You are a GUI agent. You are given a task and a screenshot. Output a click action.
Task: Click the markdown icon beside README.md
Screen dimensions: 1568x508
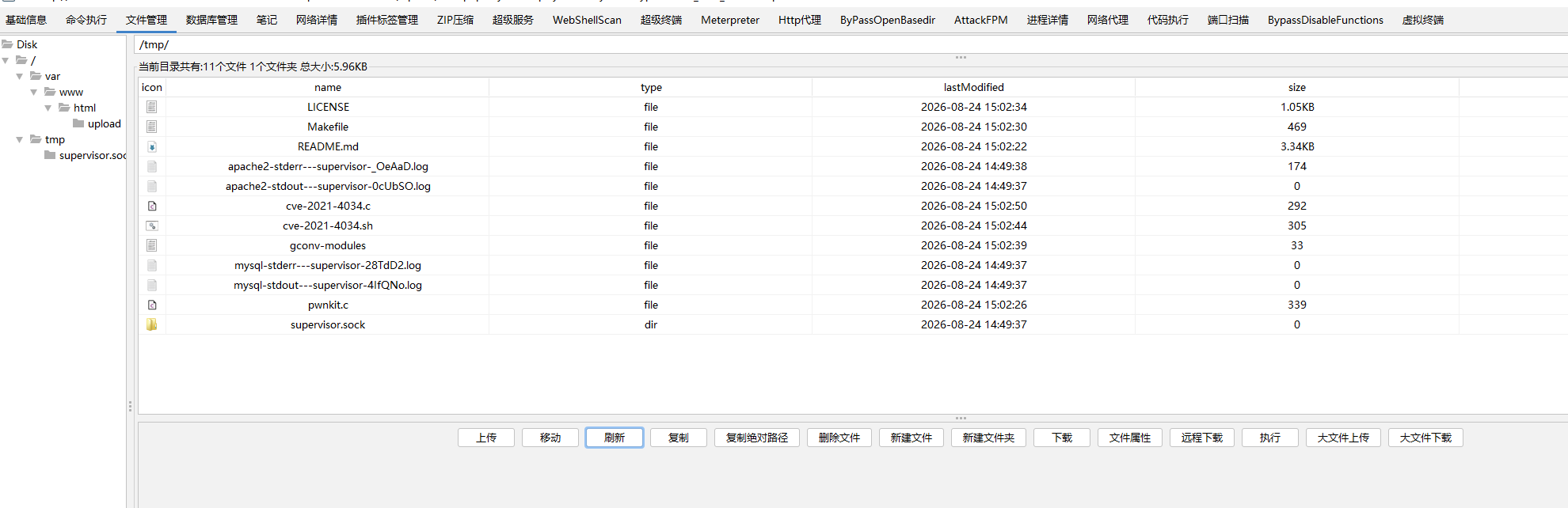[x=152, y=146]
